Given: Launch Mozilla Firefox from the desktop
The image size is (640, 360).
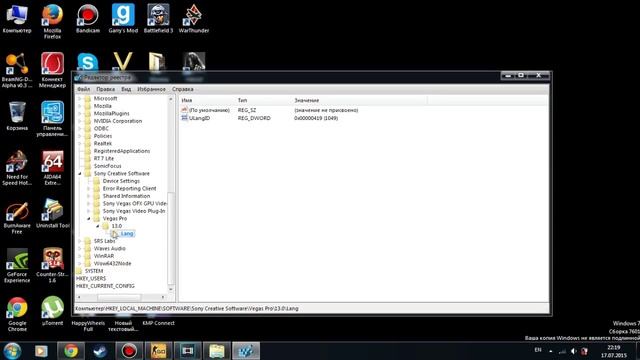Looking at the screenshot, I should click(52, 21).
